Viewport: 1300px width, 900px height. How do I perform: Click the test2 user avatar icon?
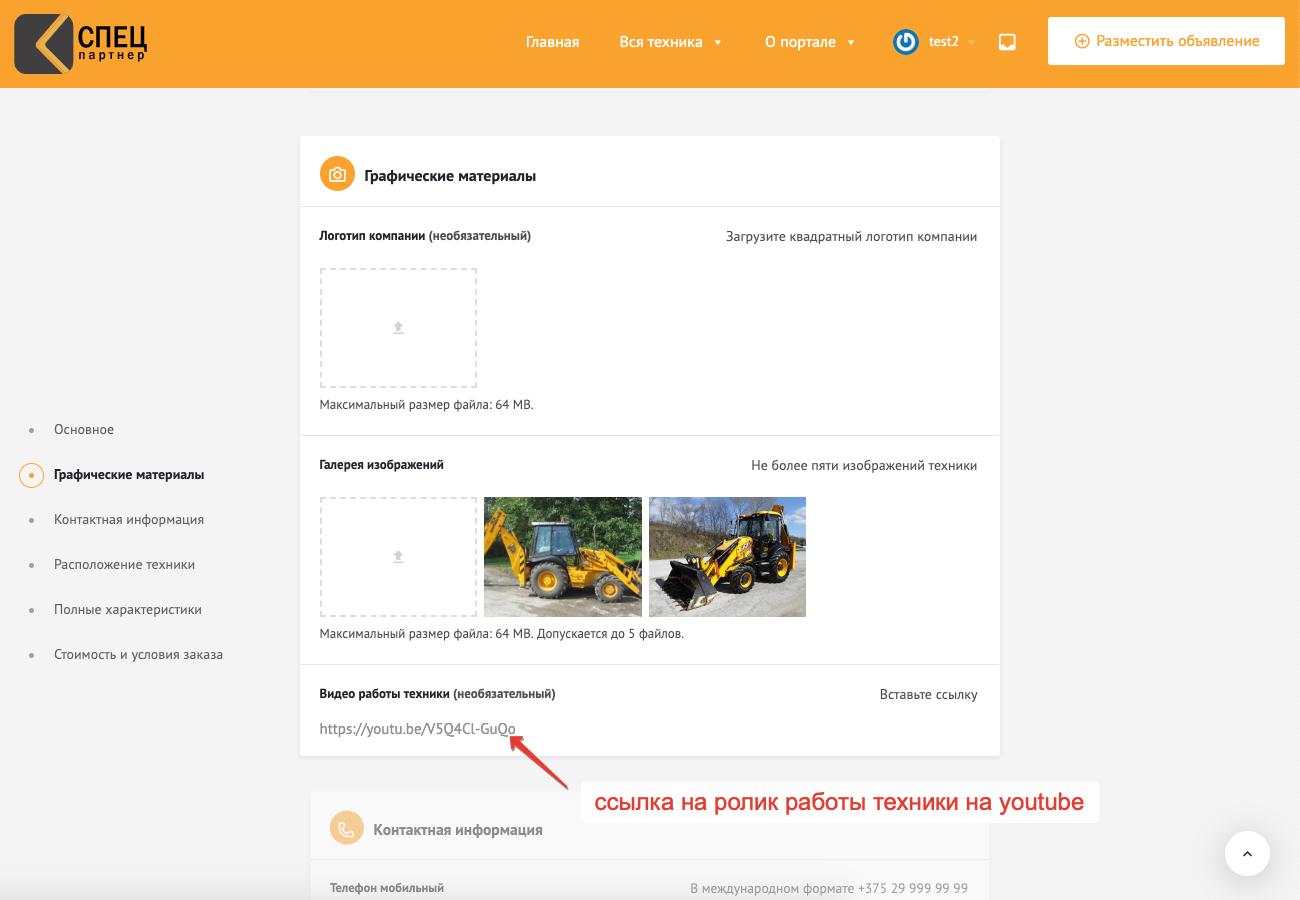906,42
